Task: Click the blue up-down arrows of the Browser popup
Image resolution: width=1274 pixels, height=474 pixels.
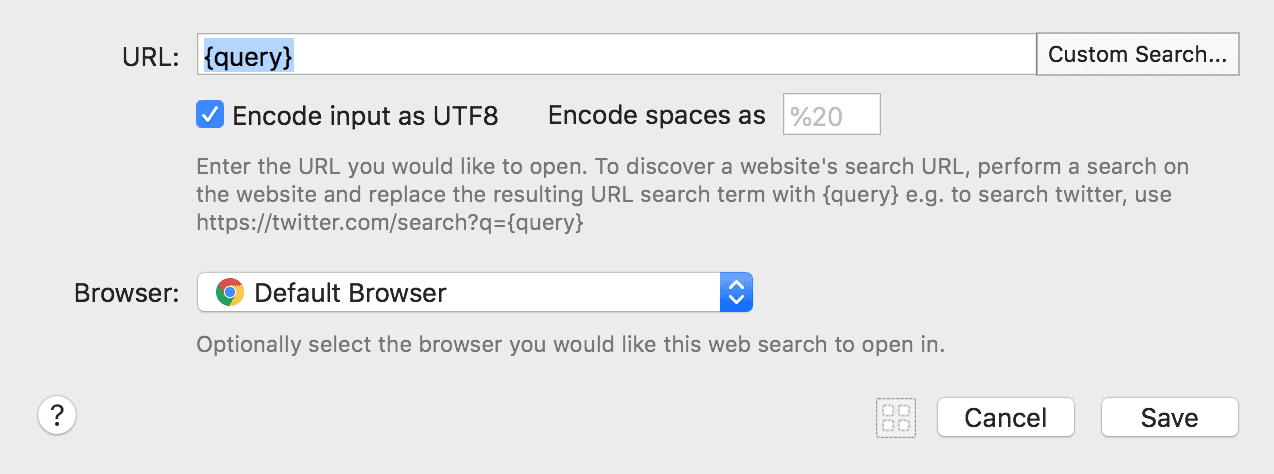Action: 736,293
